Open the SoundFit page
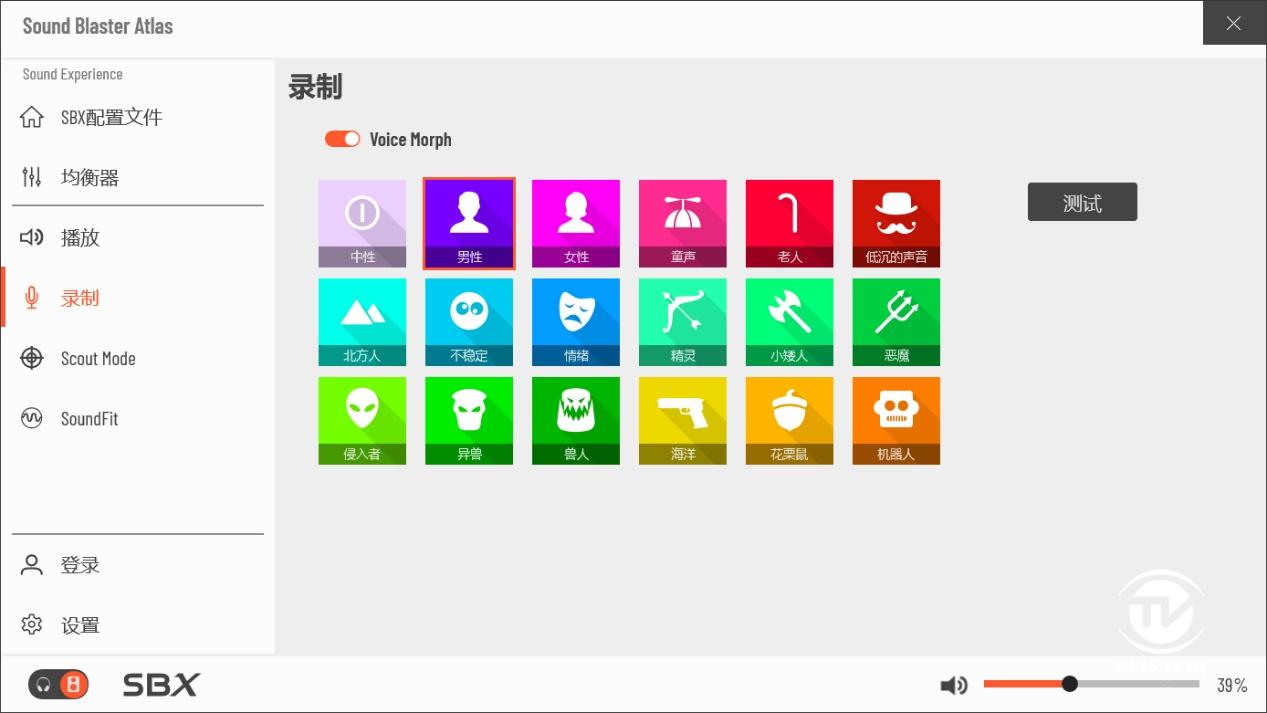The height and width of the screenshot is (713, 1267). [x=138, y=418]
